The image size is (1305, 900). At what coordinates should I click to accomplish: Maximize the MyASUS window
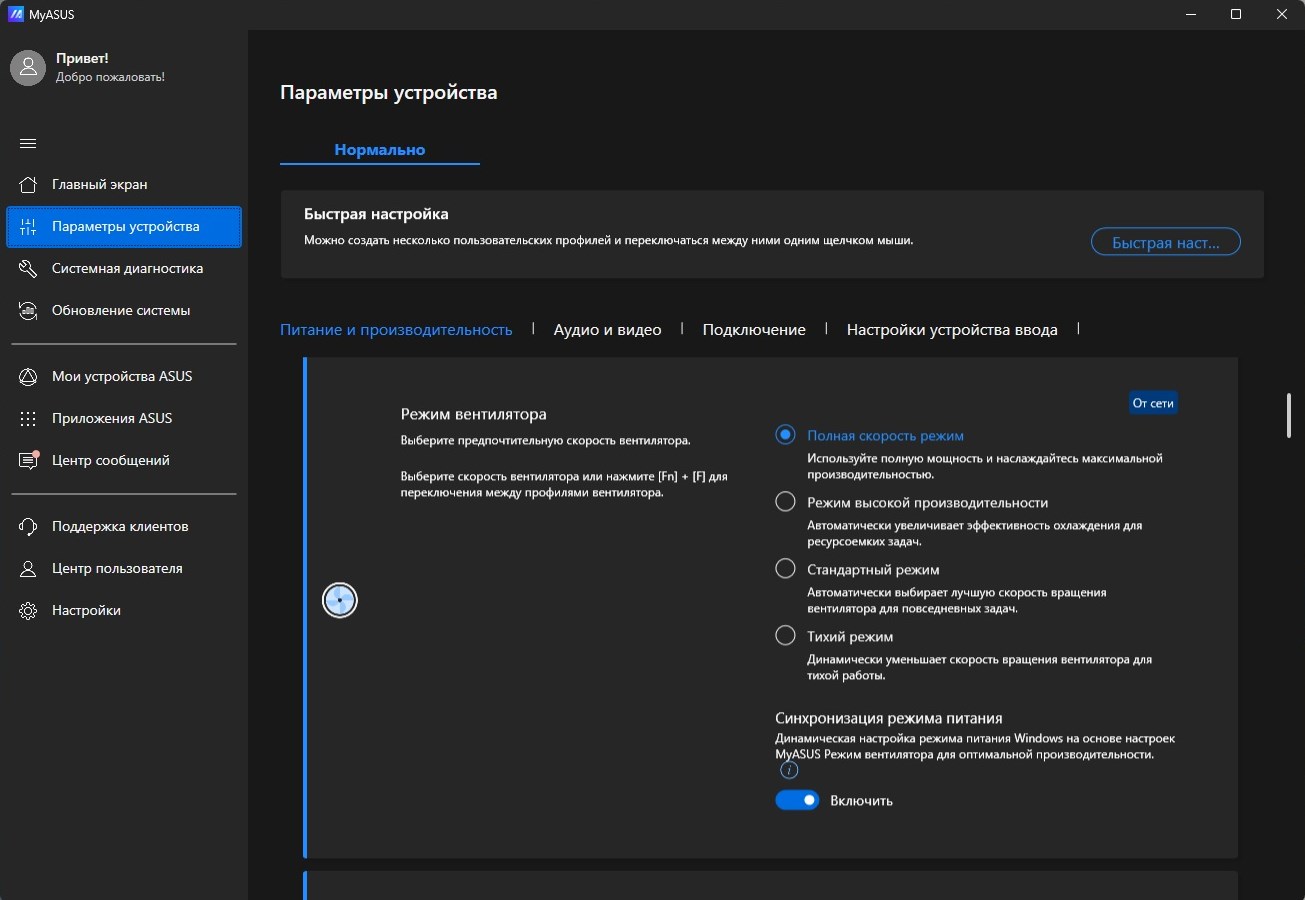[1236, 14]
